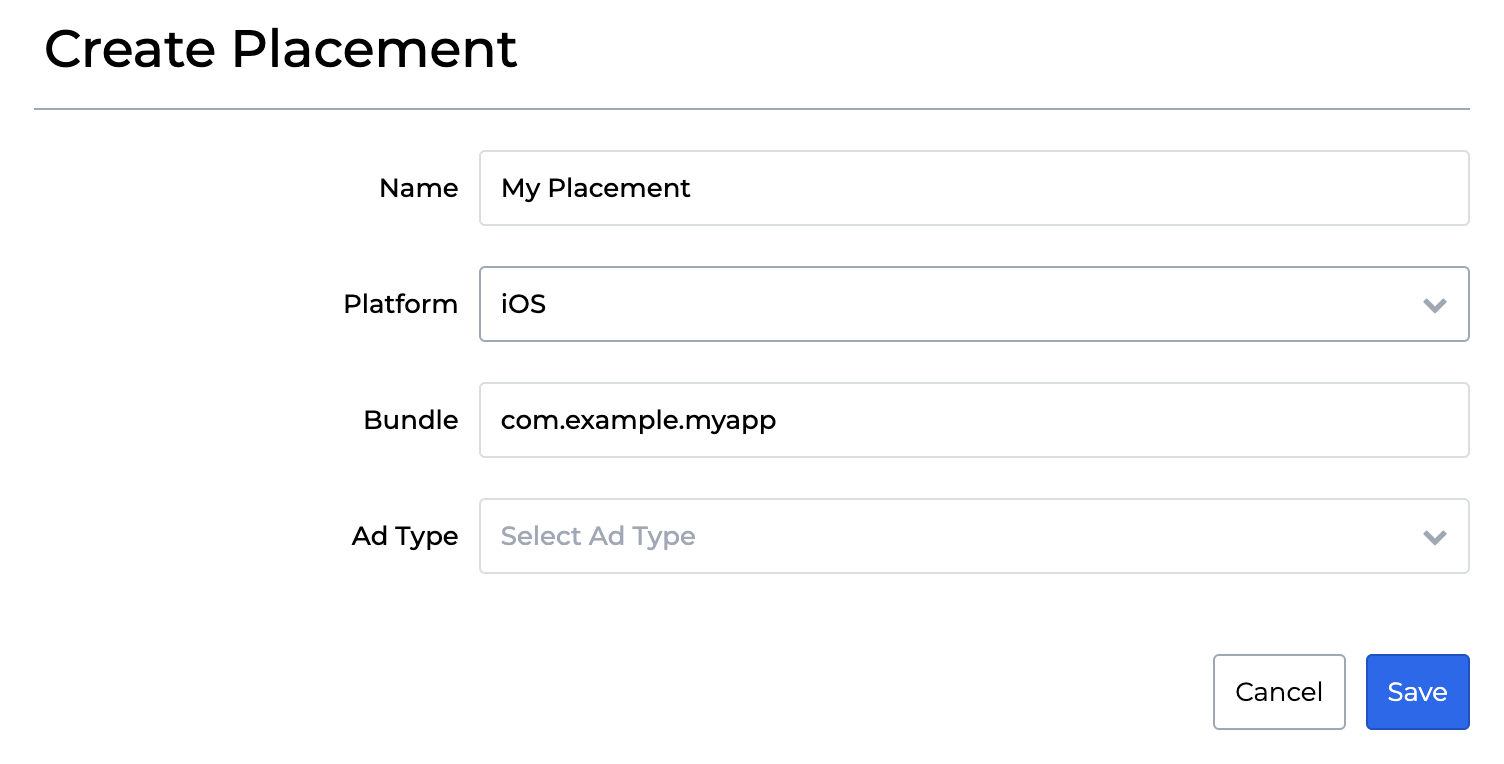This screenshot has height=764, width=1504.
Task: Select the Bundle field with com.example.myapp
Action: 974,420
